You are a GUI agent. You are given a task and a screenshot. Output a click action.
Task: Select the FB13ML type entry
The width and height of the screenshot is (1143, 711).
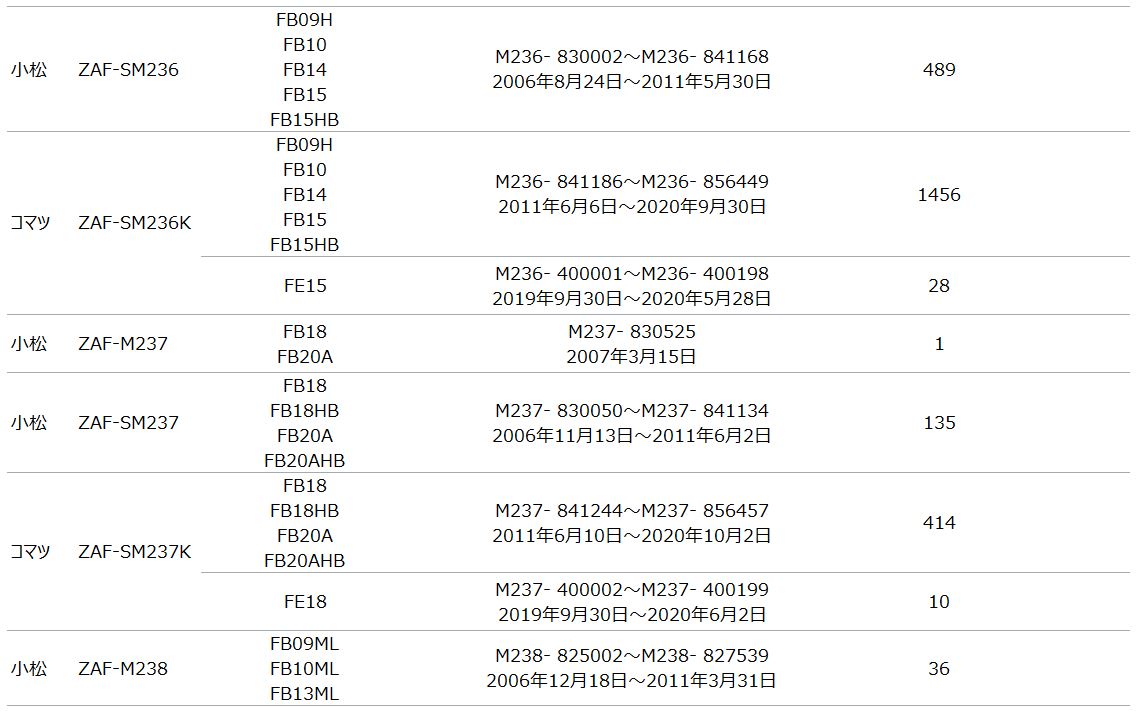(305, 694)
